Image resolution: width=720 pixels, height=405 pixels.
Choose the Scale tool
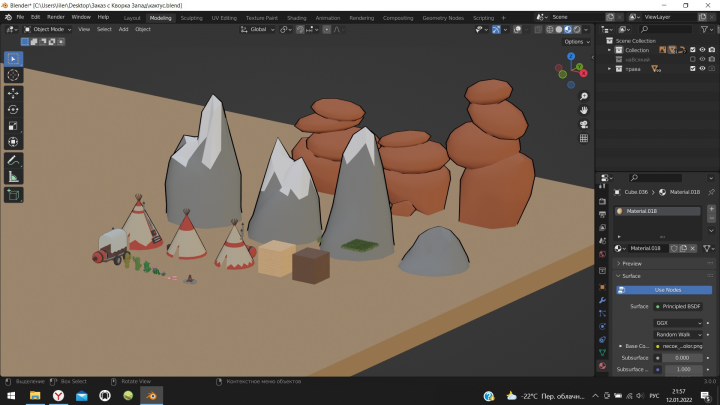click(x=13, y=126)
